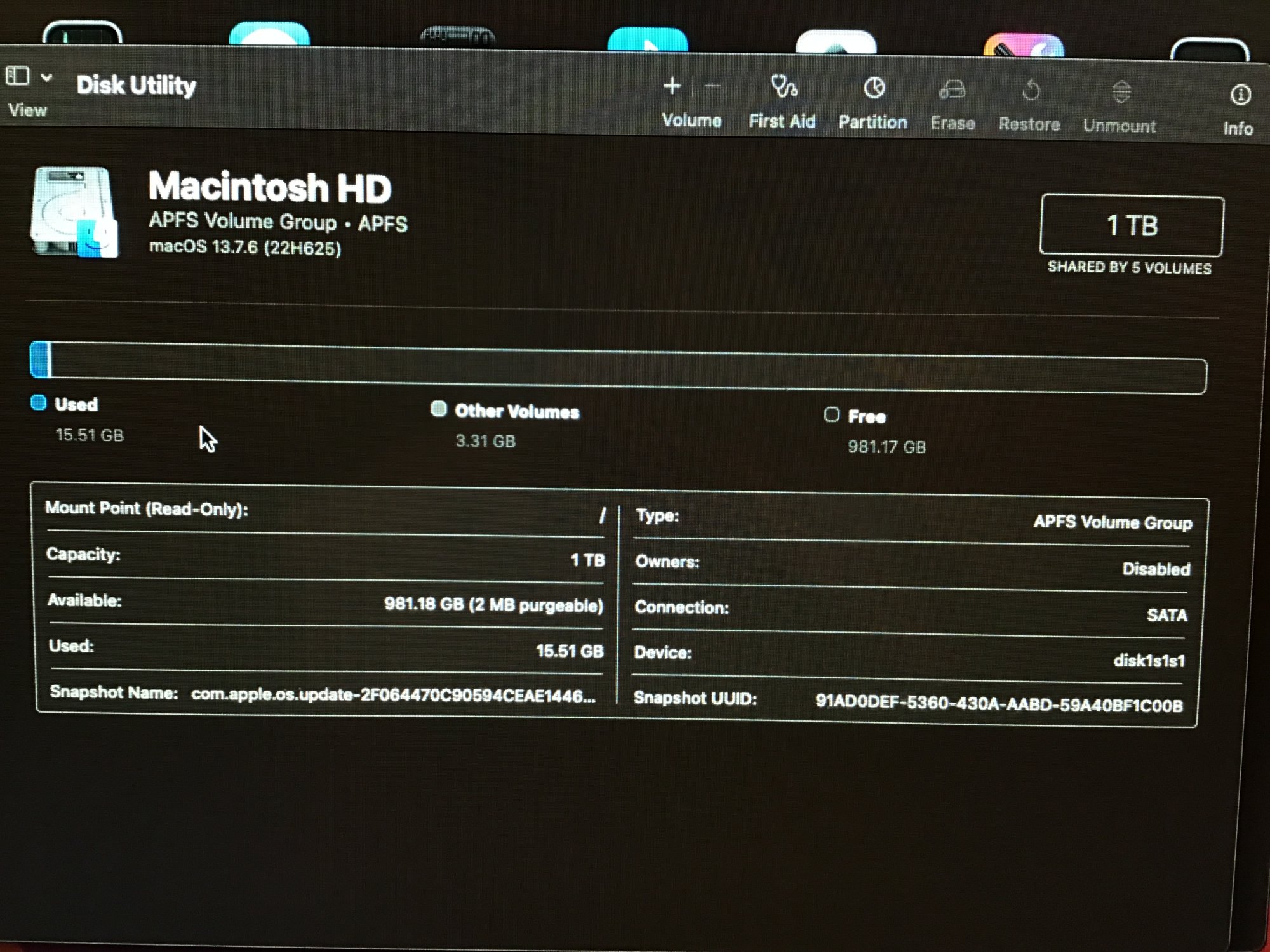Image resolution: width=1270 pixels, height=952 pixels.
Task: Run First Aid stethoscope icon
Action: click(x=783, y=87)
